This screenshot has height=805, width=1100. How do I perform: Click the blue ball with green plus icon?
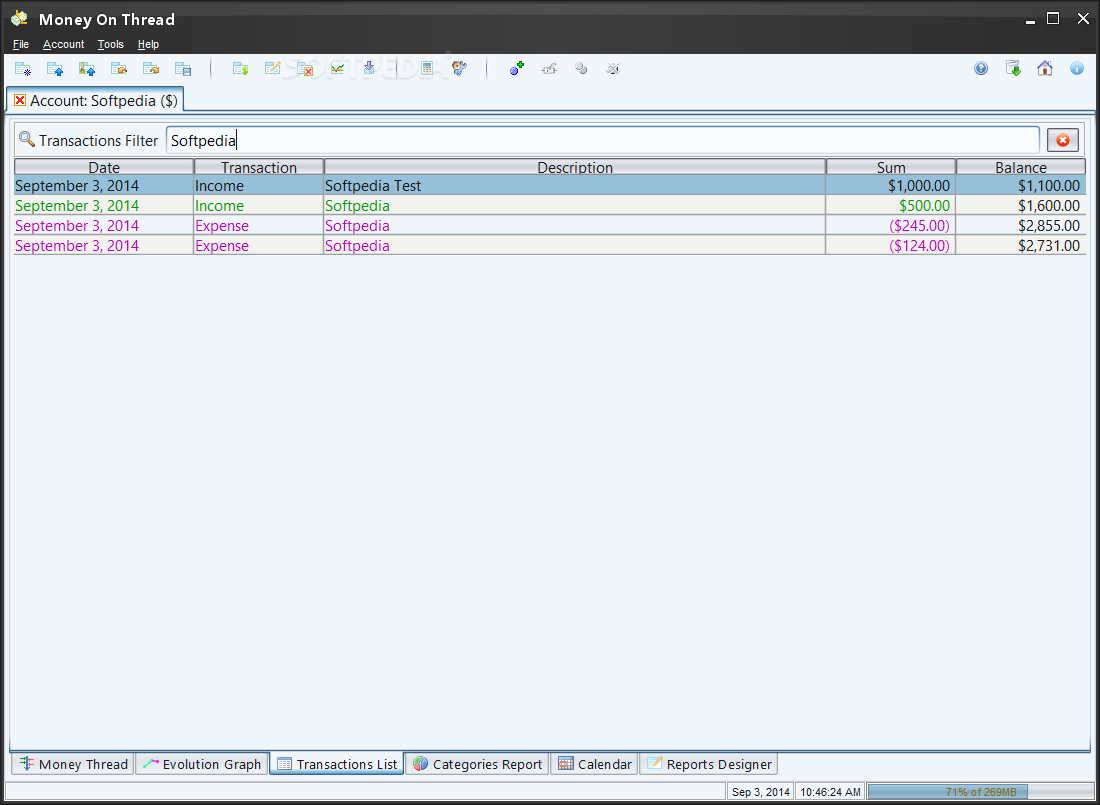pyautogui.click(x=517, y=69)
